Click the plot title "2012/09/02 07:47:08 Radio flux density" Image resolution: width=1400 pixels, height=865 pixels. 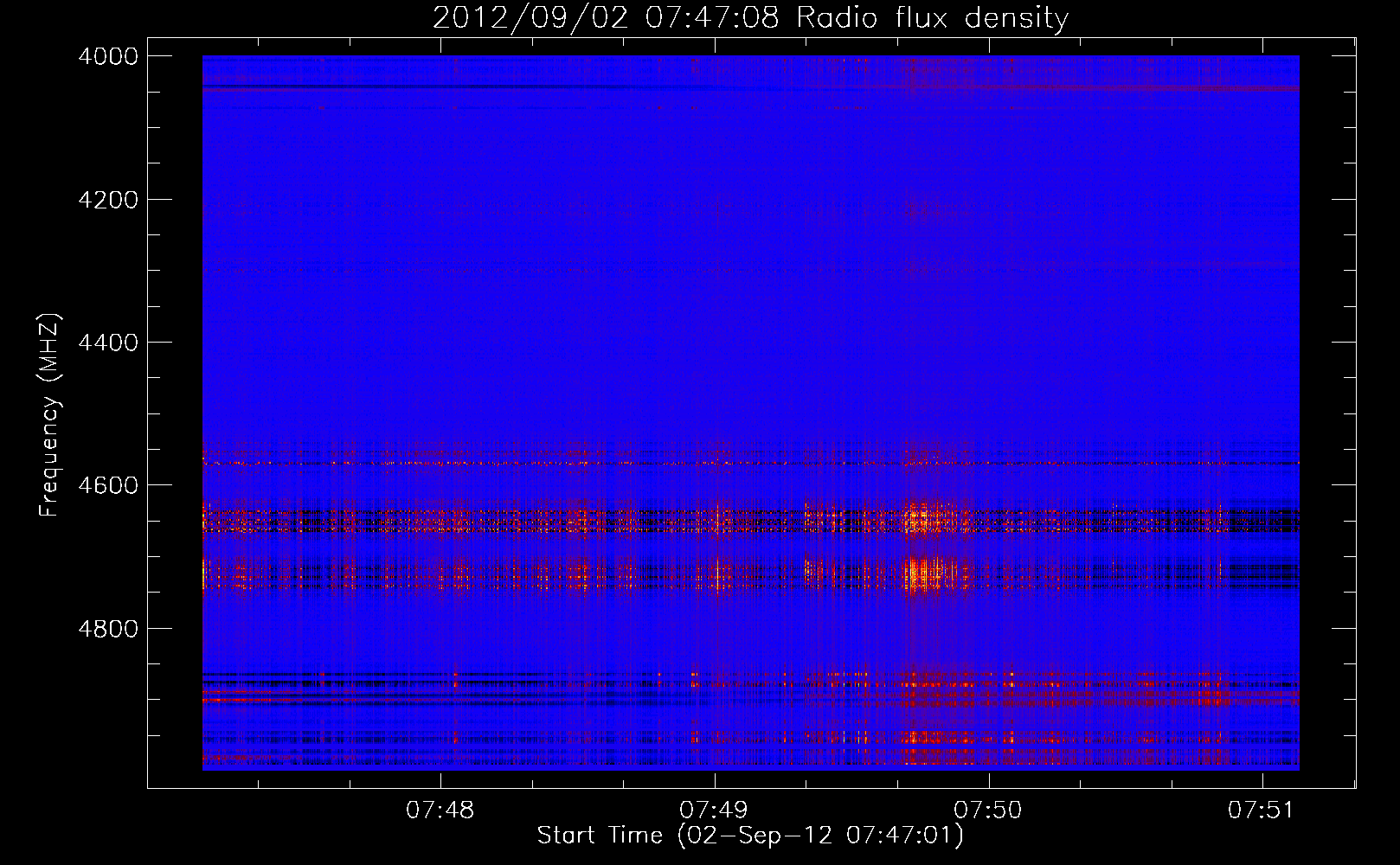pyautogui.click(x=750, y=17)
